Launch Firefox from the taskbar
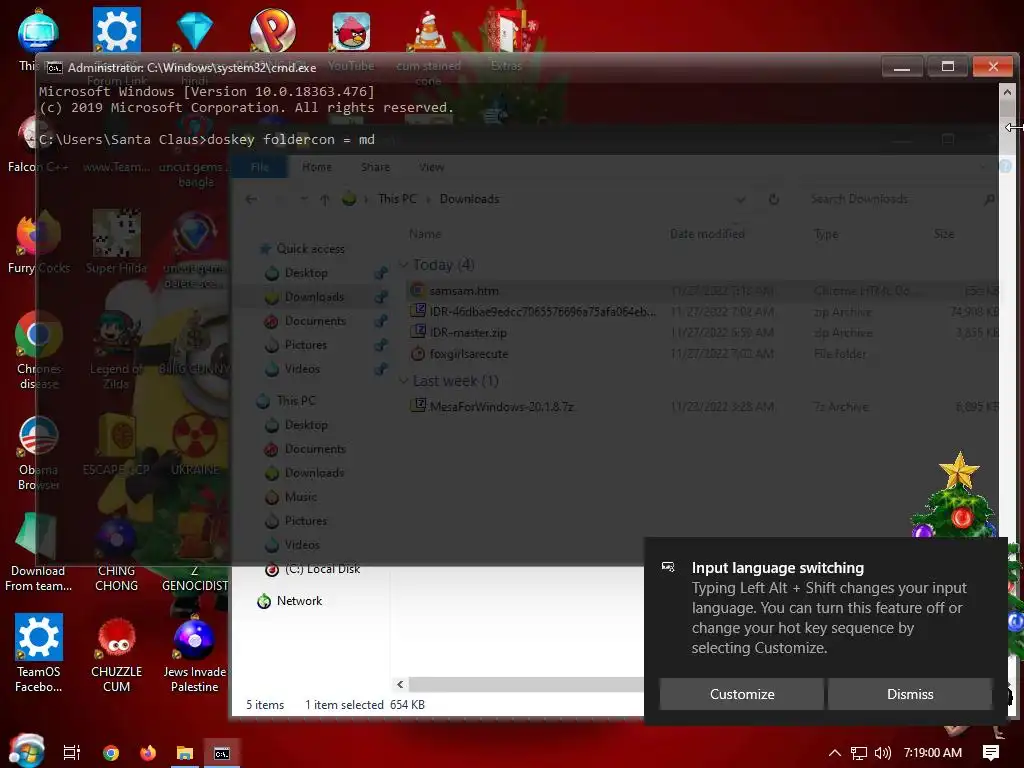 click(x=148, y=753)
